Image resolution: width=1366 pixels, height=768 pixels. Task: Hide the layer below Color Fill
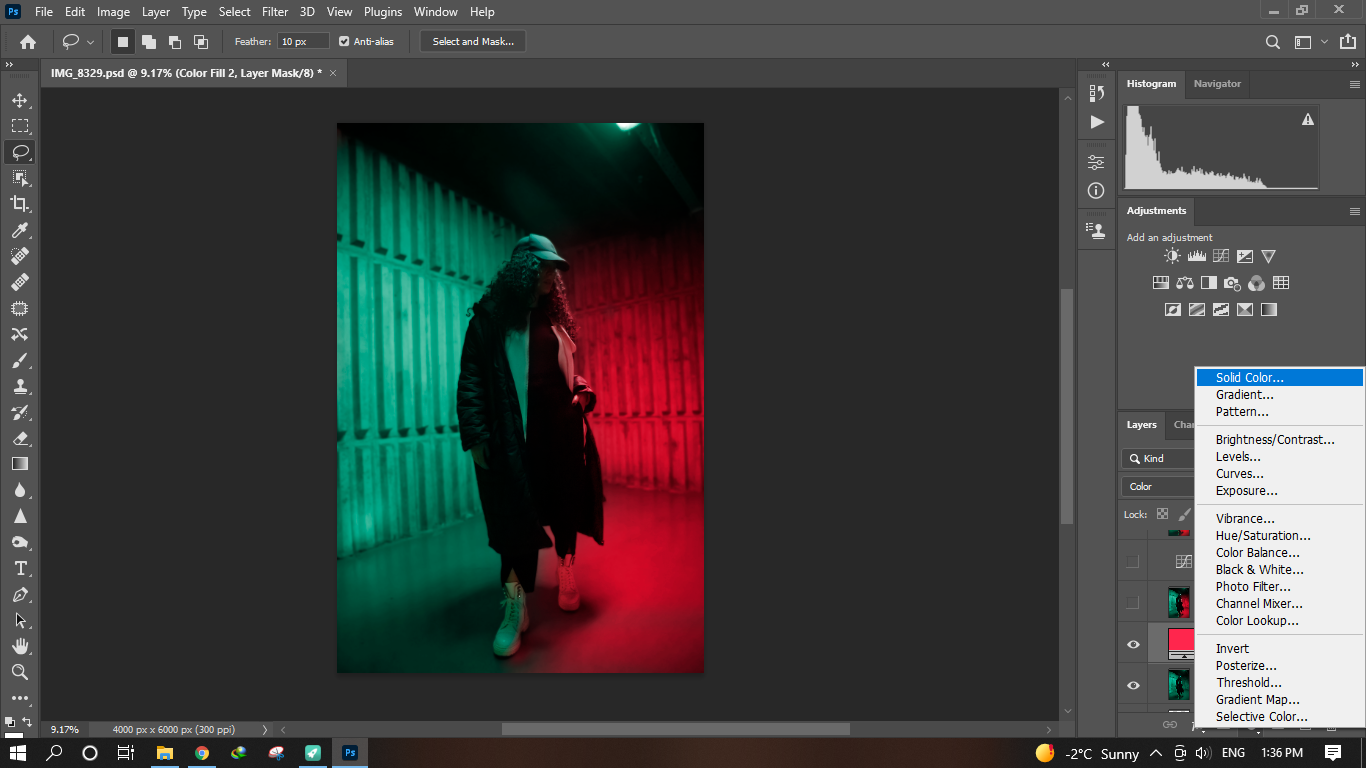tap(1133, 686)
